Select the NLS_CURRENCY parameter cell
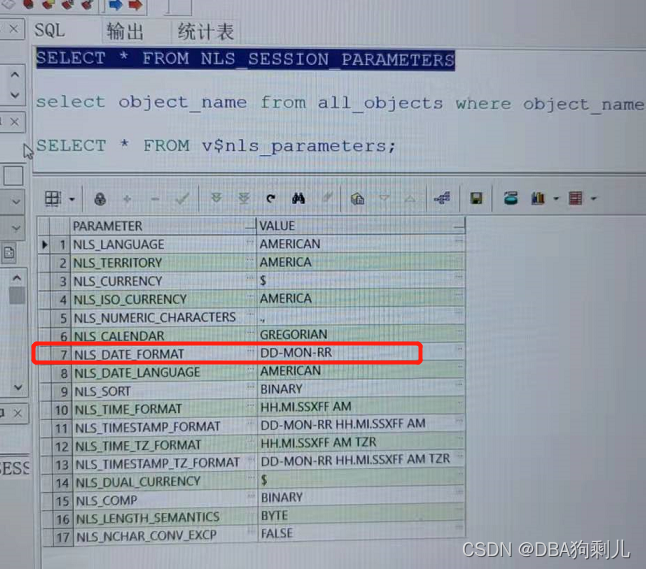Viewport: 646px width, 569px height. coord(163,281)
